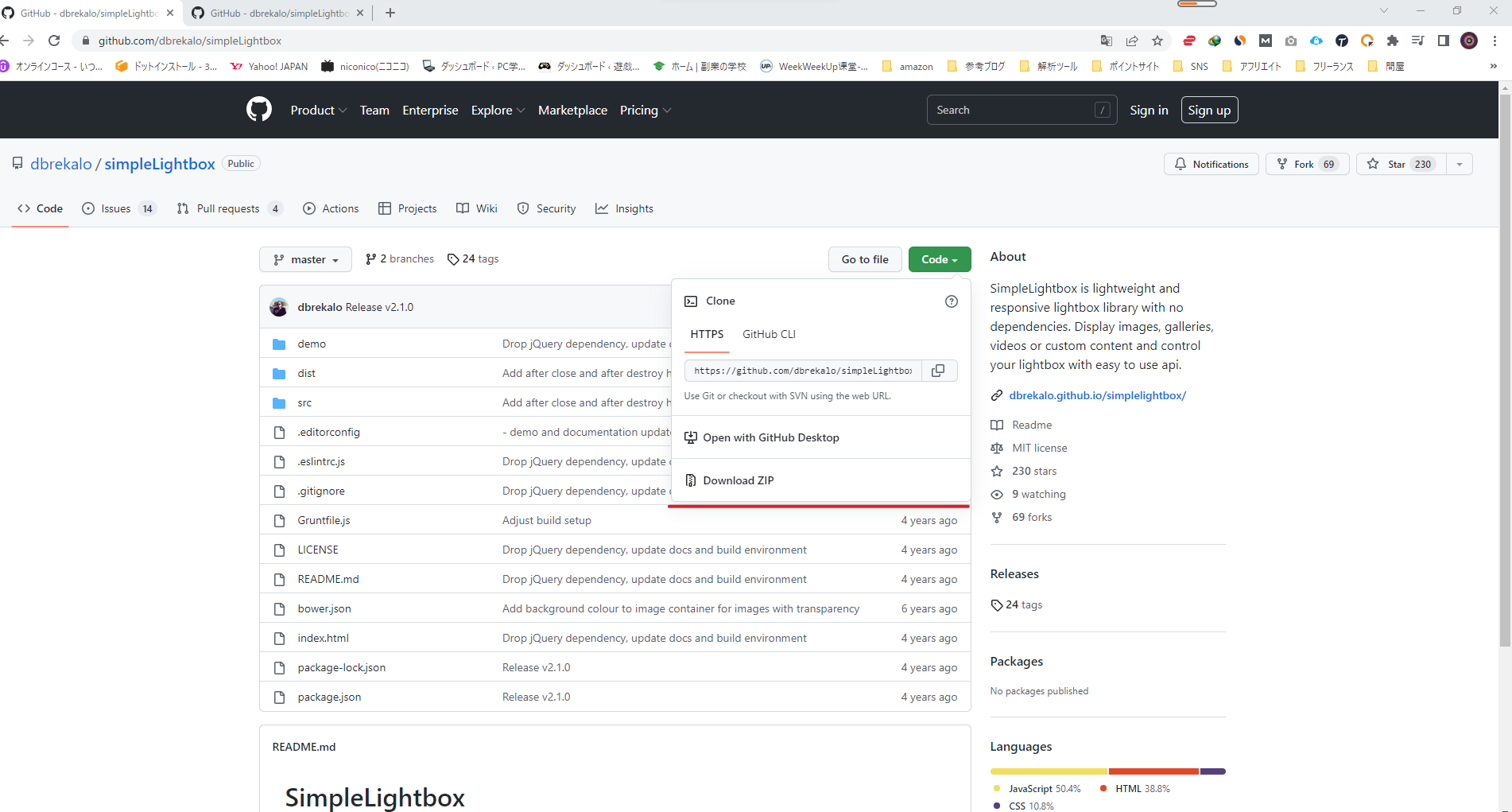The width and height of the screenshot is (1512, 812).
Task: Open the MIT license link
Action: click(1039, 448)
